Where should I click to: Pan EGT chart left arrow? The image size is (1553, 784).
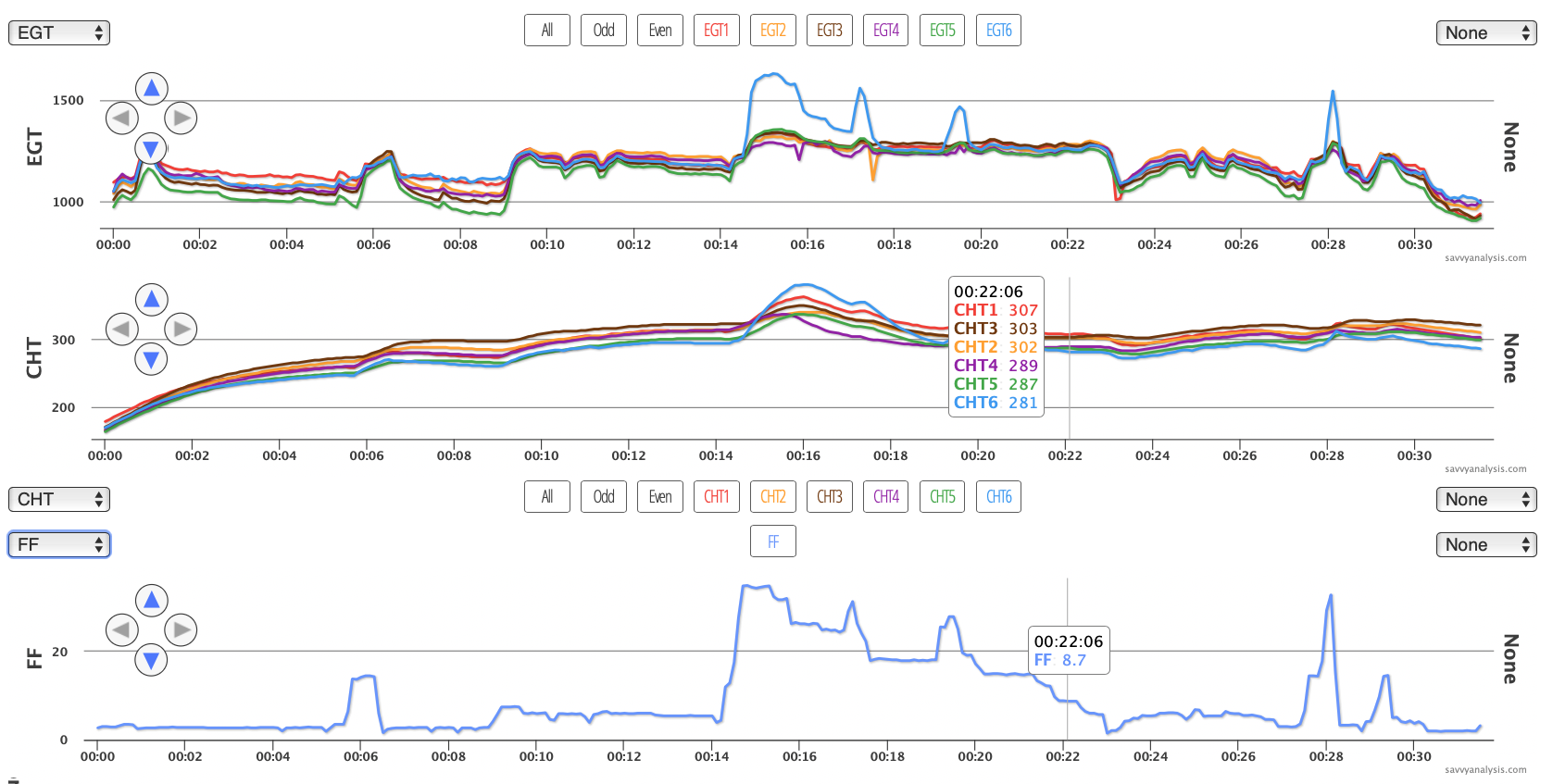point(122,118)
